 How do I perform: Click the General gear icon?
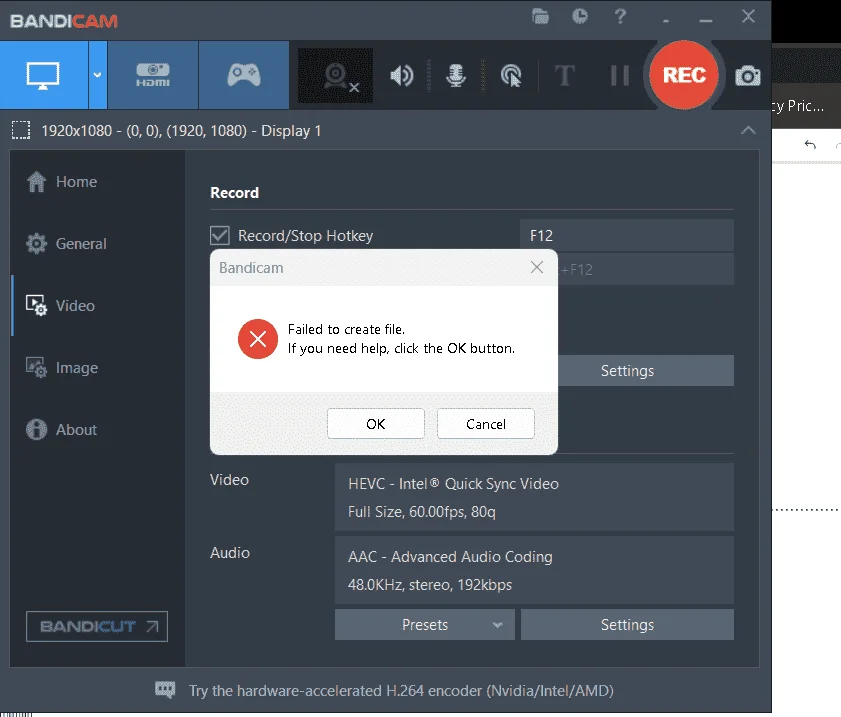point(36,243)
